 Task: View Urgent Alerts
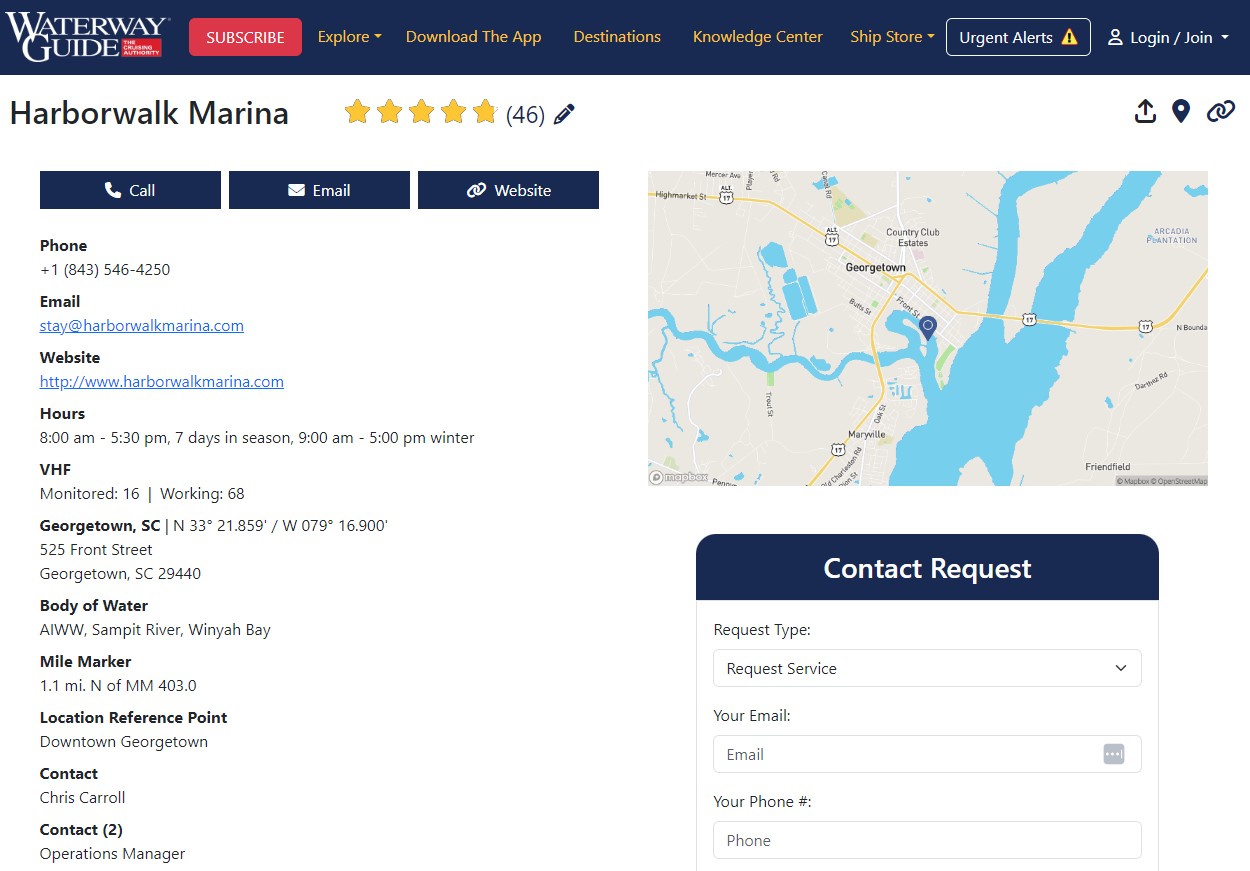coord(1017,37)
